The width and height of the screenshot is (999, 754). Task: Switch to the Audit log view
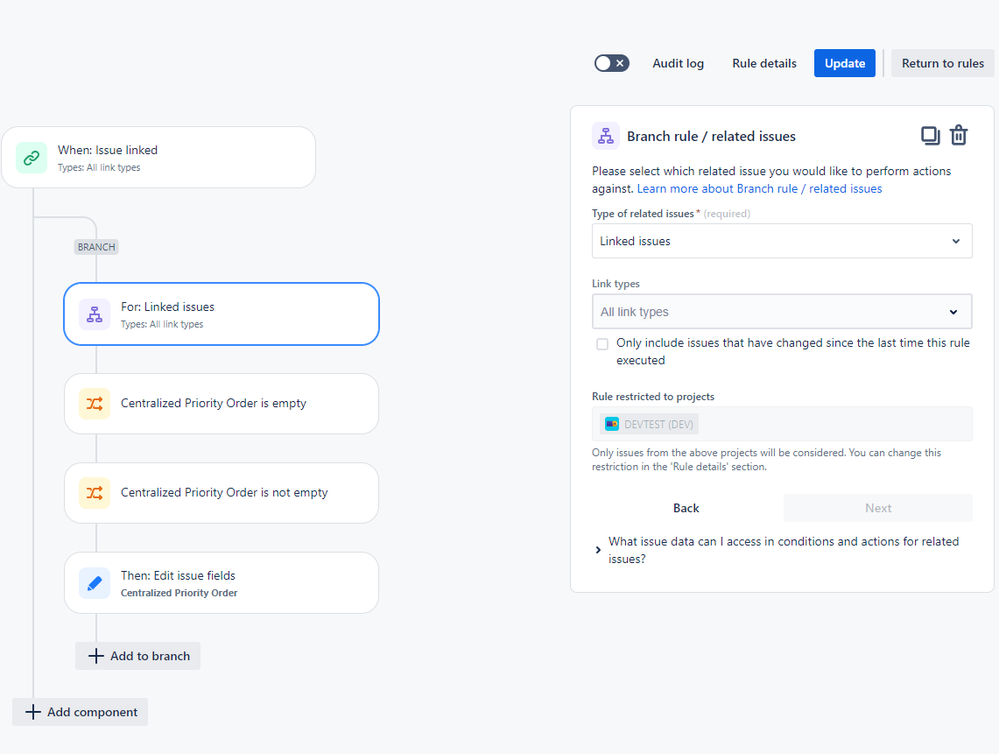[678, 63]
